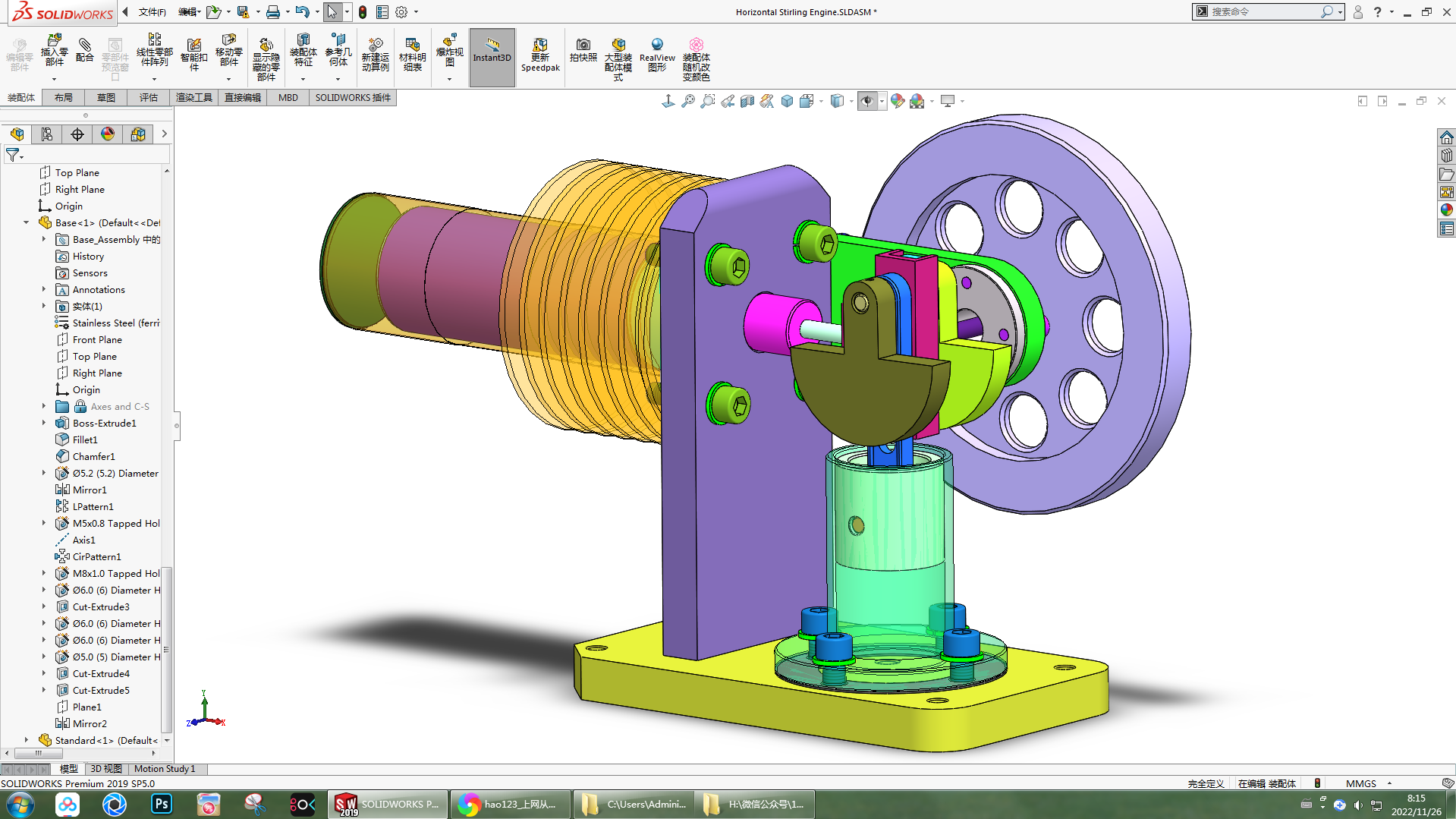The width and height of the screenshot is (1456, 819).
Task: Open DisplayManager color sphere tab
Action: 108,134
